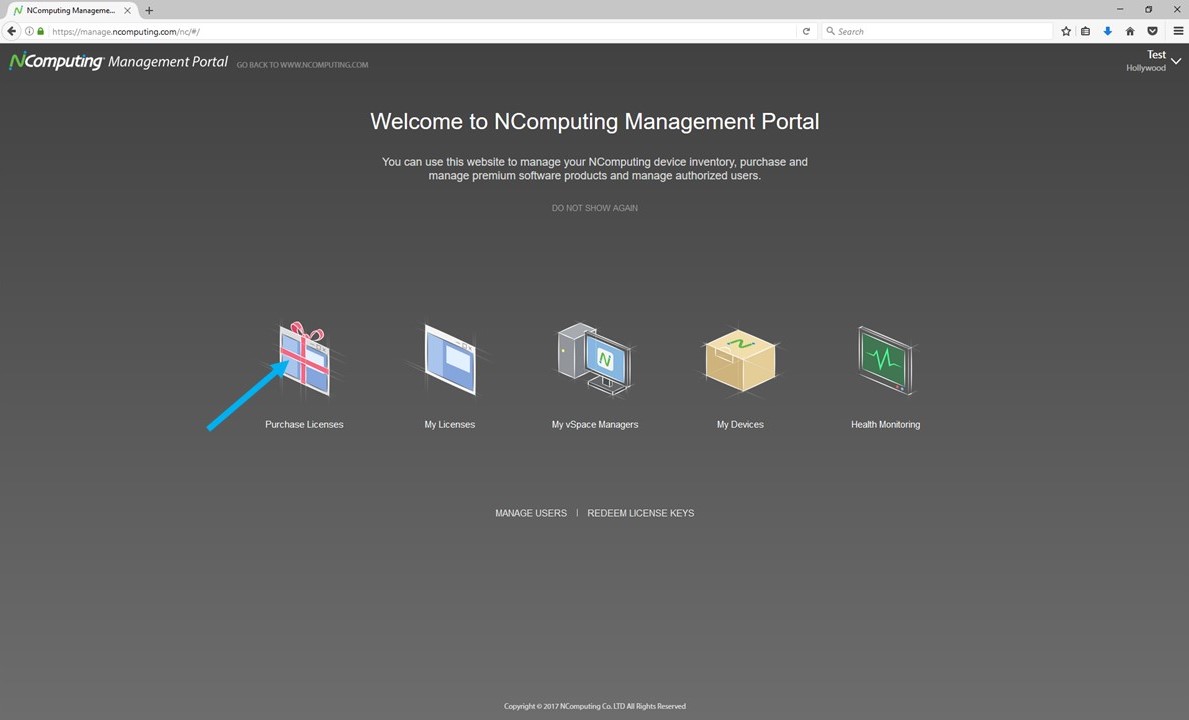
Task: Click the NComputing Management Portal logo
Action: (118, 61)
